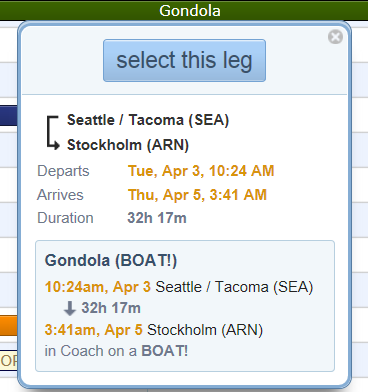
Task: Click the departure time Tue, Apr 3, 10:24 AM
Action: (201, 171)
